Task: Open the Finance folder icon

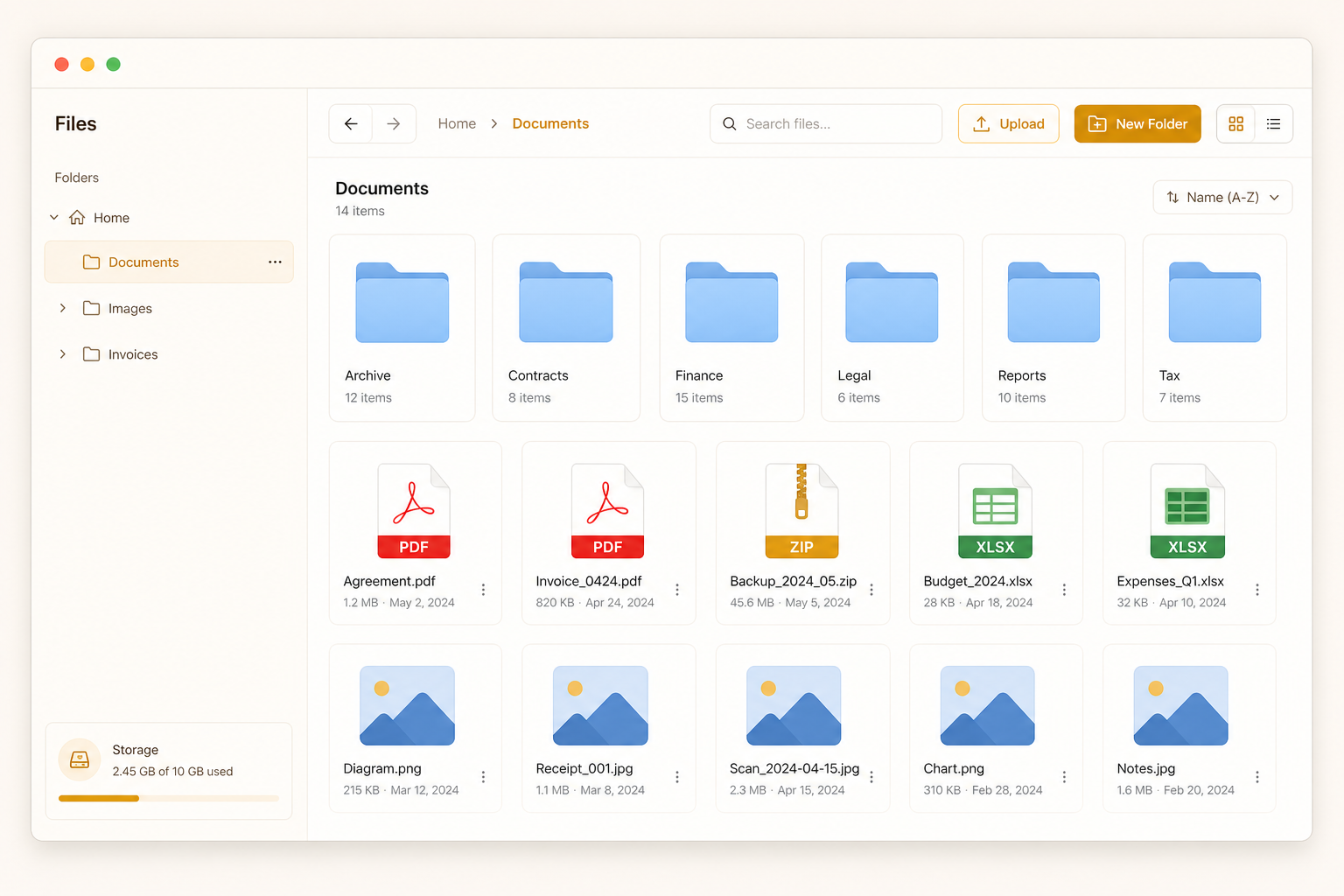Action: pyautogui.click(x=731, y=302)
